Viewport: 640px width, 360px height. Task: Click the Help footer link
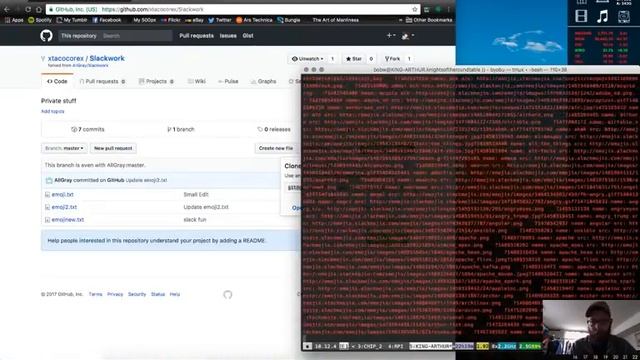(175, 294)
